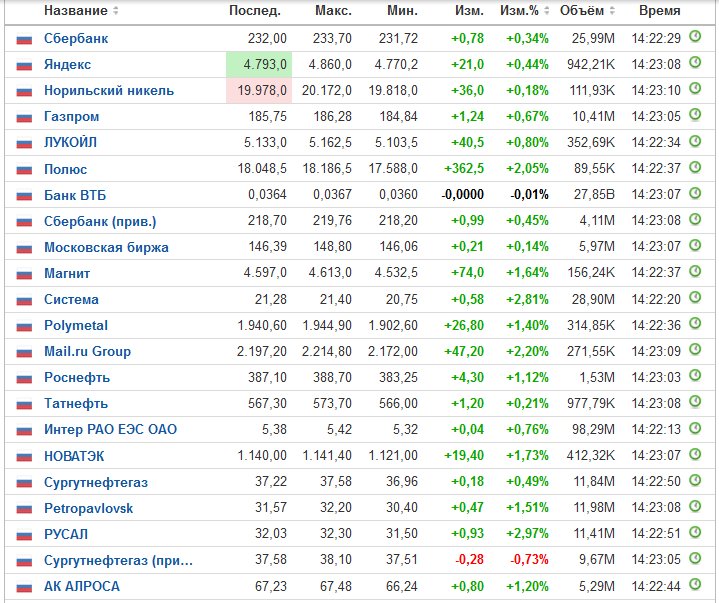Open the ЛУКОЙЛ stock link
This screenshot has width=719, height=603.
point(71,143)
